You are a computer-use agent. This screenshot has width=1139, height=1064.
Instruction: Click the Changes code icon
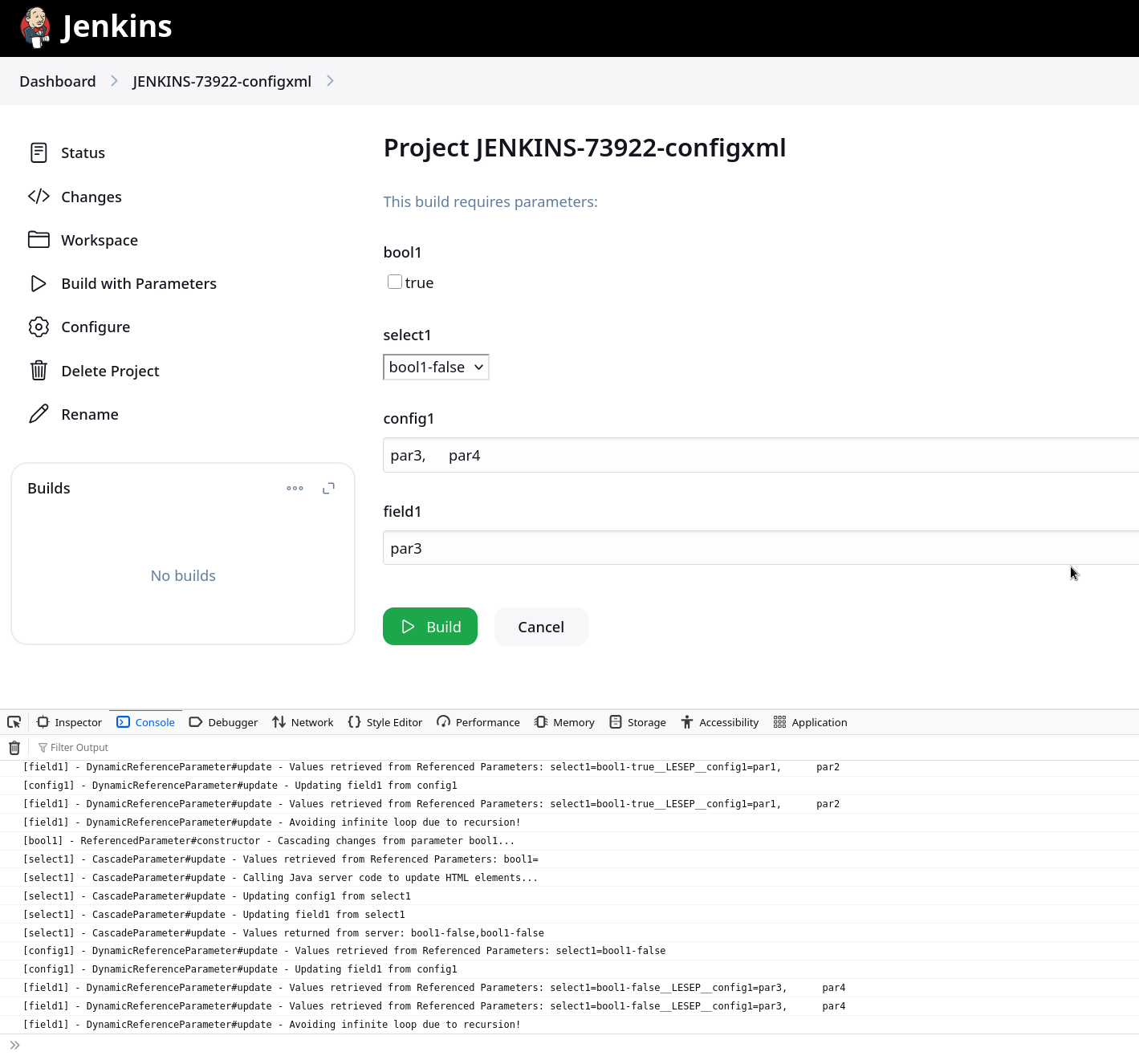pyautogui.click(x=39, y=197)
